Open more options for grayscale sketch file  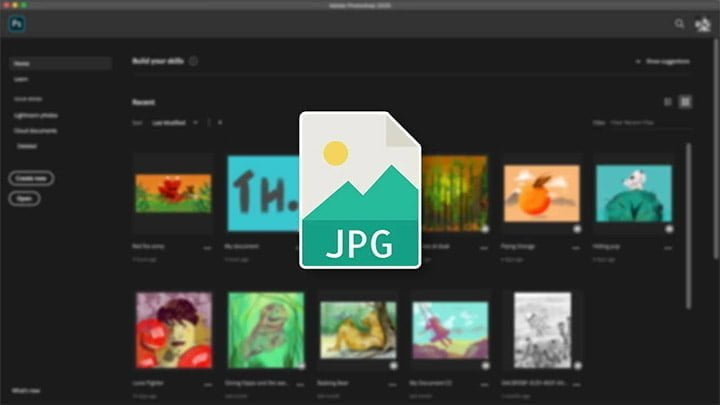tap(576, 384)
